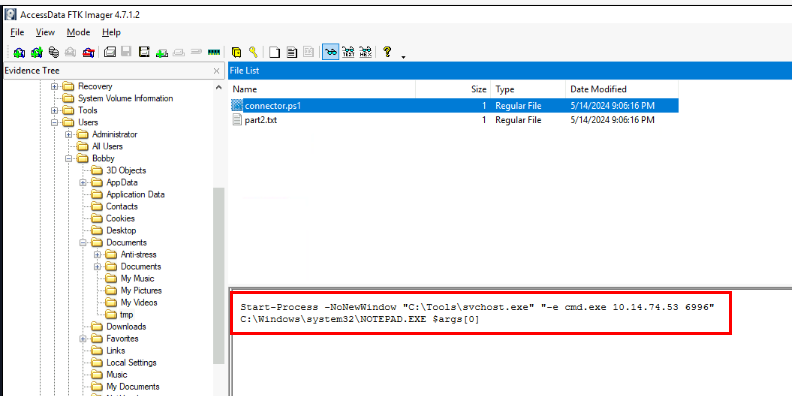Click Remove All Evidence Items icon
792x396 pixels.
(89, 52)
